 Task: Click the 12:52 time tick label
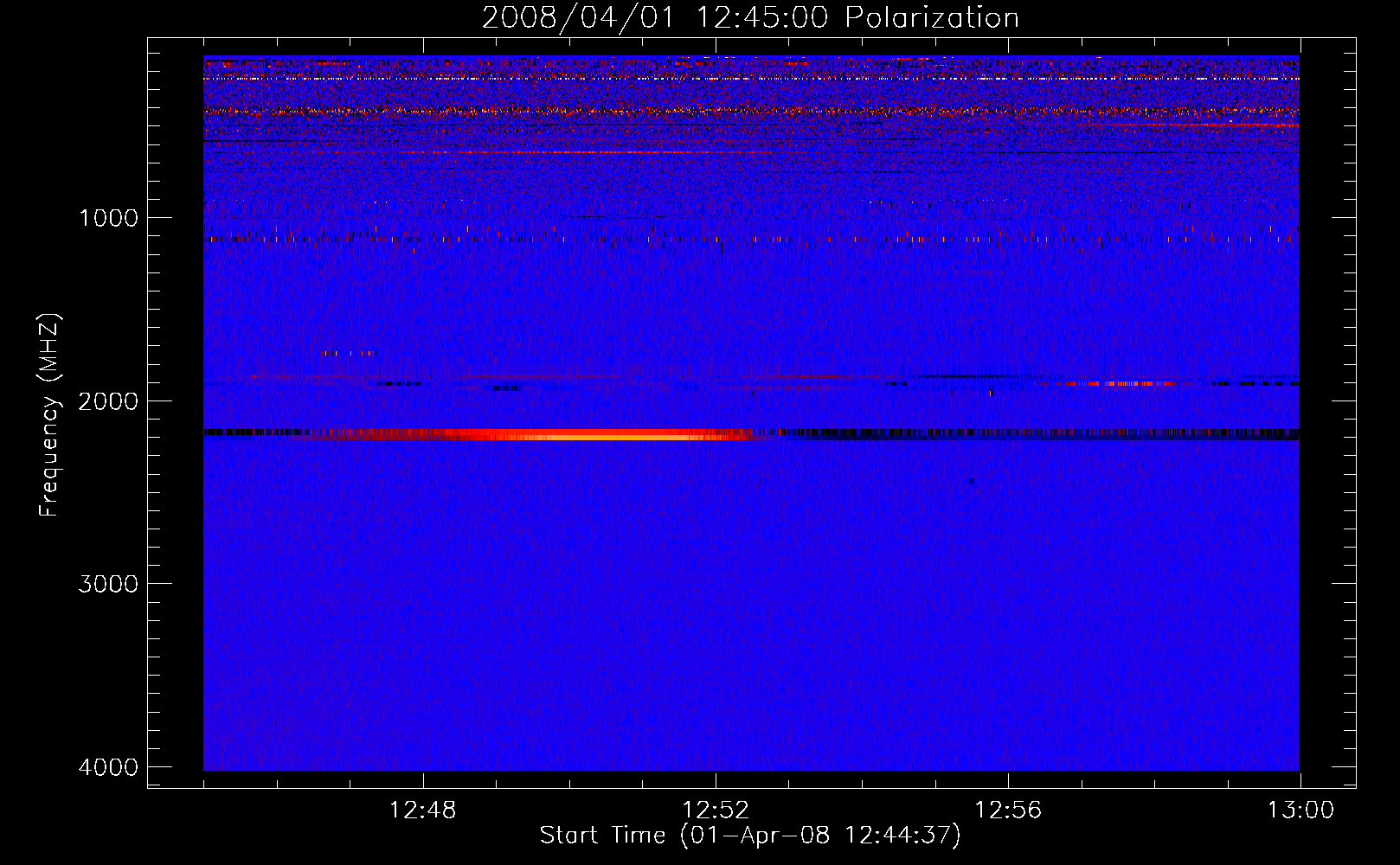click(716, 811)
